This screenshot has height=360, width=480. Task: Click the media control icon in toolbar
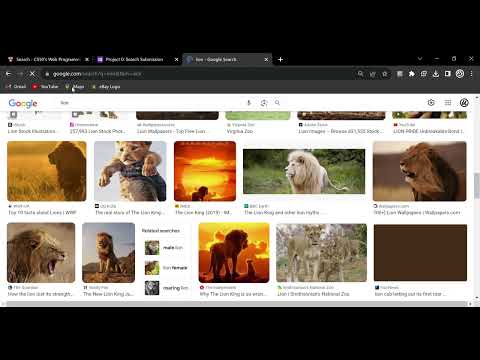pos(424,74)
